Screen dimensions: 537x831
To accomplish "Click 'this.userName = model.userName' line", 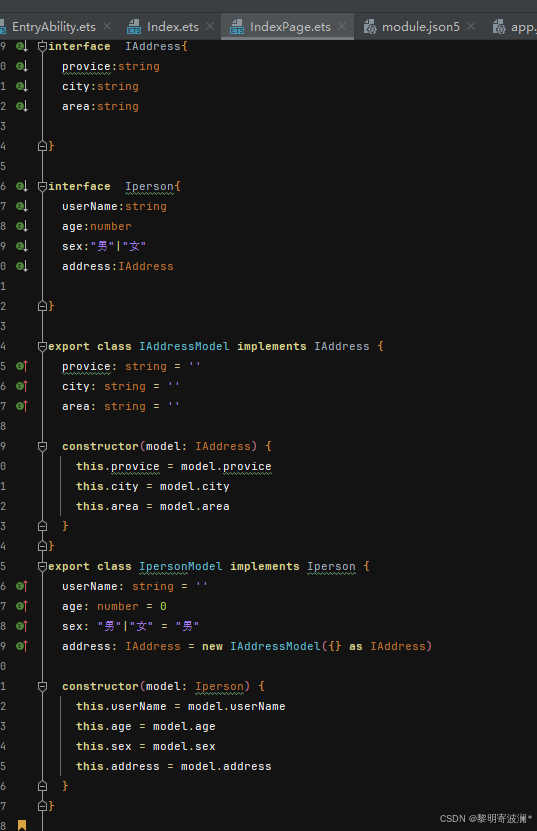I will [180, 706].
